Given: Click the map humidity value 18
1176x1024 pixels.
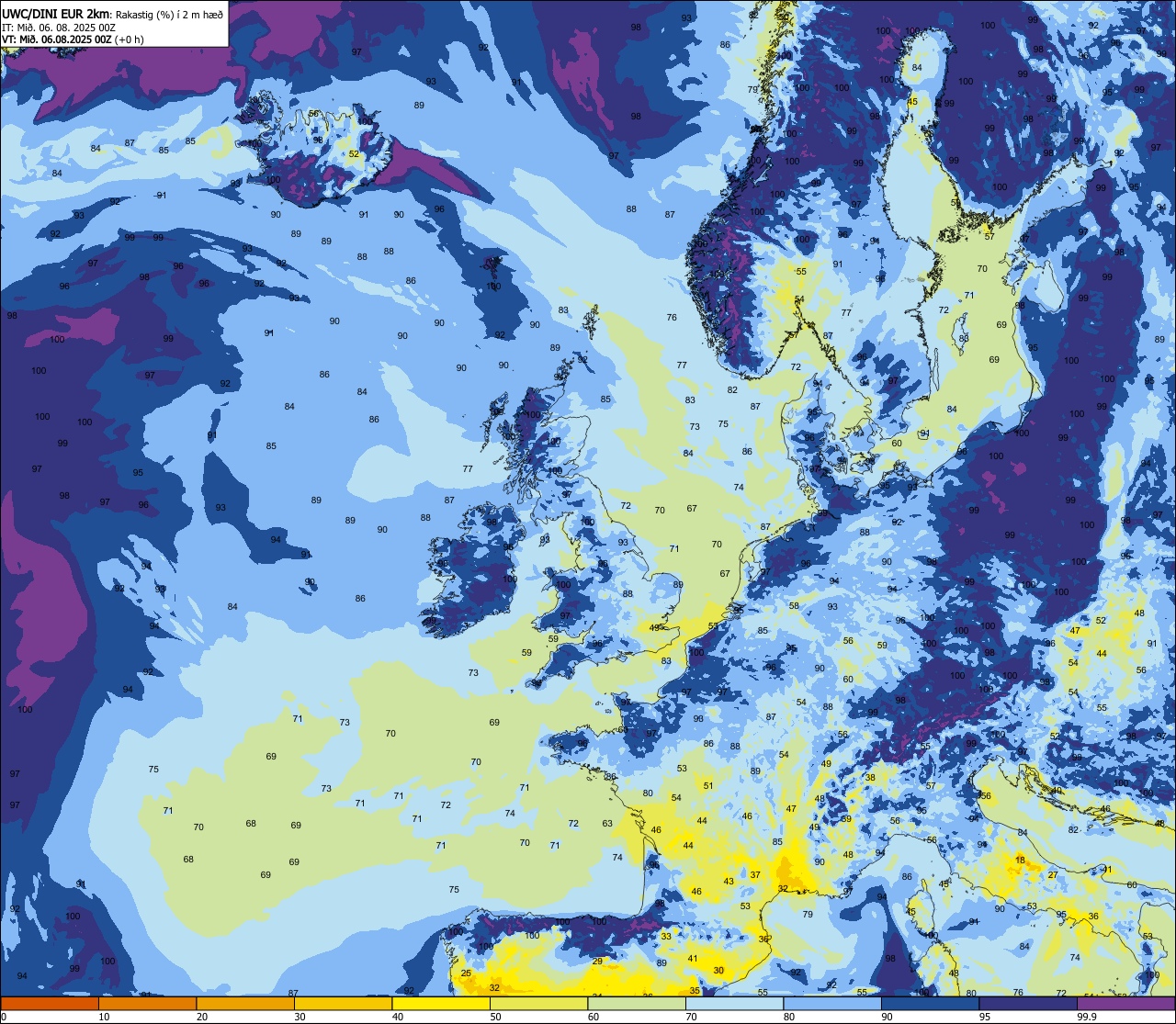Looking at the screenshot, I should [1020, 860].
